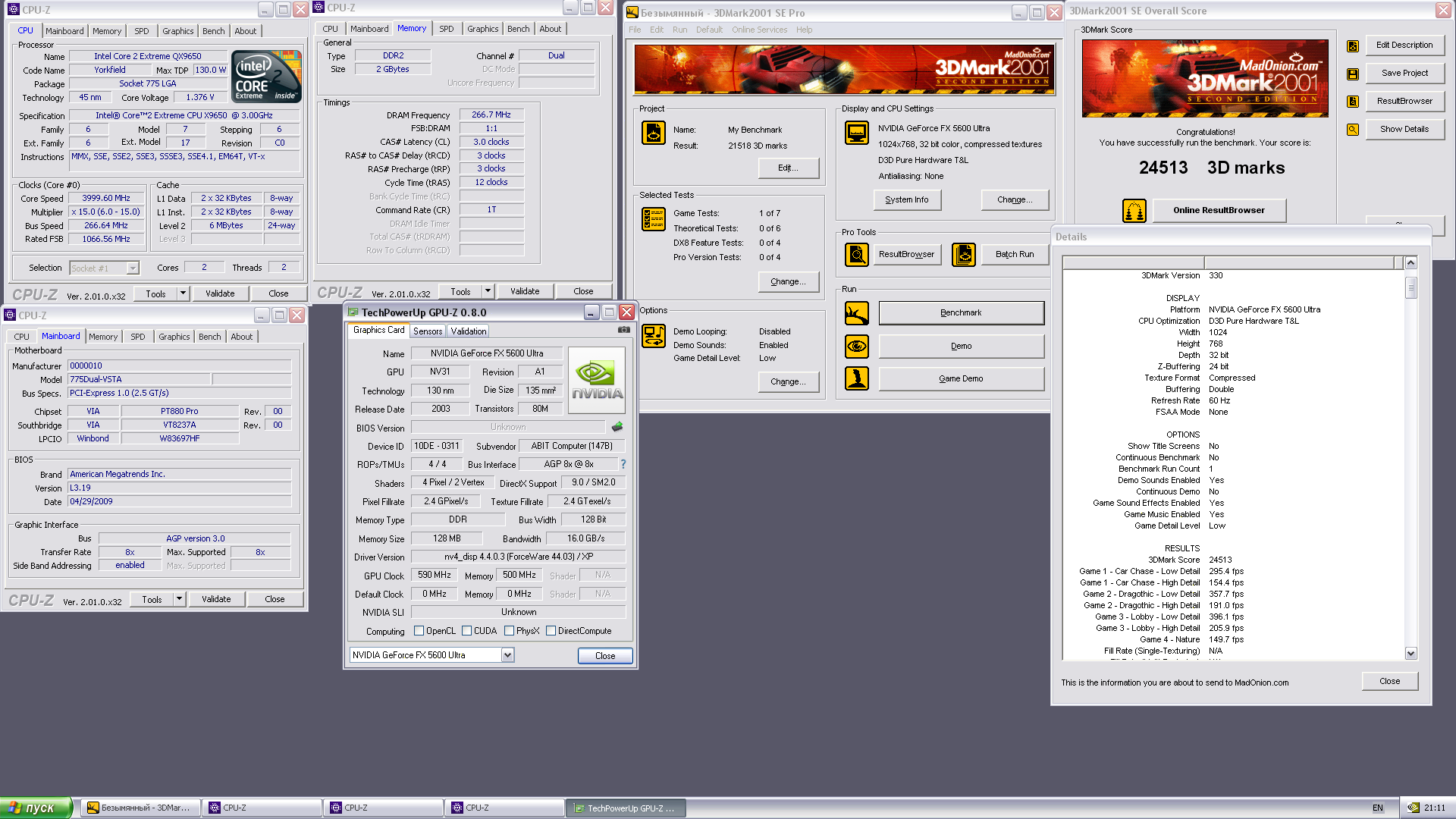
Task: Enable the CUDA checkbox in GPU-Z
Action: pos(467,631)
